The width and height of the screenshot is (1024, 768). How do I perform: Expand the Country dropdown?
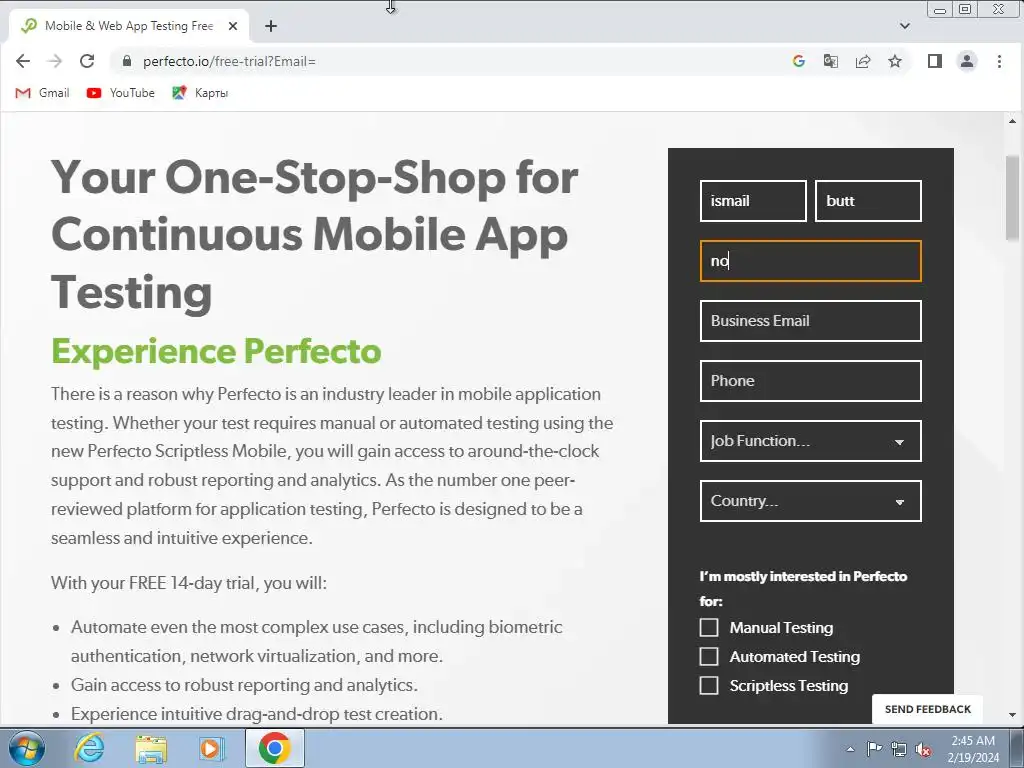[x=810, y=502]
